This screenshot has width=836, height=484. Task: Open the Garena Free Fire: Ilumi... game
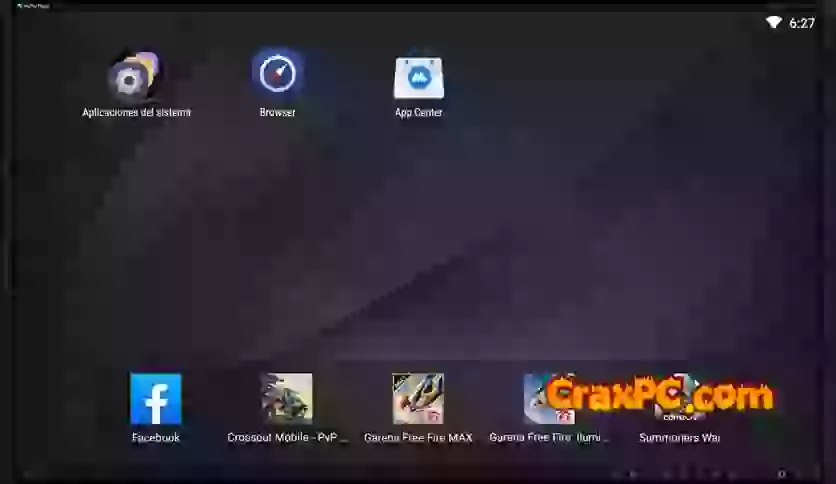549,399
